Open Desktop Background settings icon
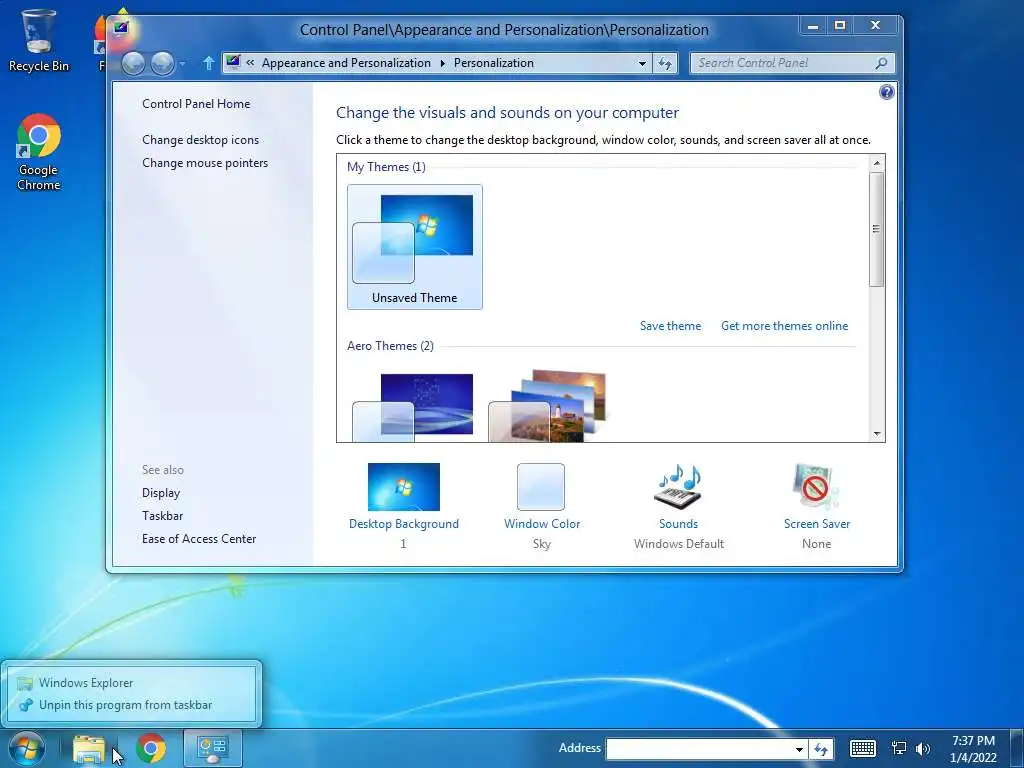Screen dimensions: 1024x768 [x=404, y=487]
